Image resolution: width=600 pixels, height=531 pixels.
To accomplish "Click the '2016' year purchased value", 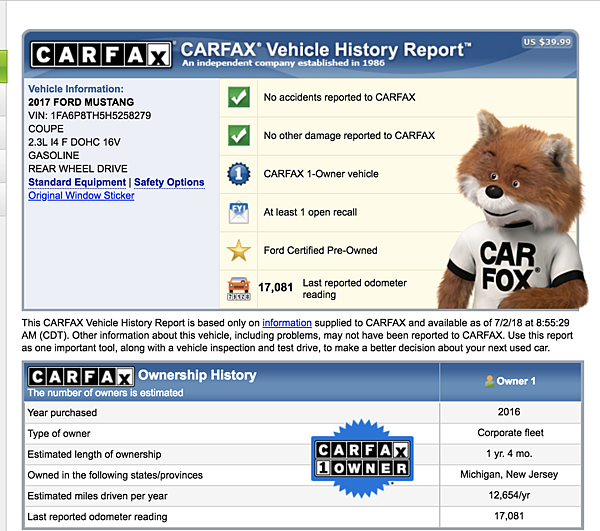I will [509, 412].
